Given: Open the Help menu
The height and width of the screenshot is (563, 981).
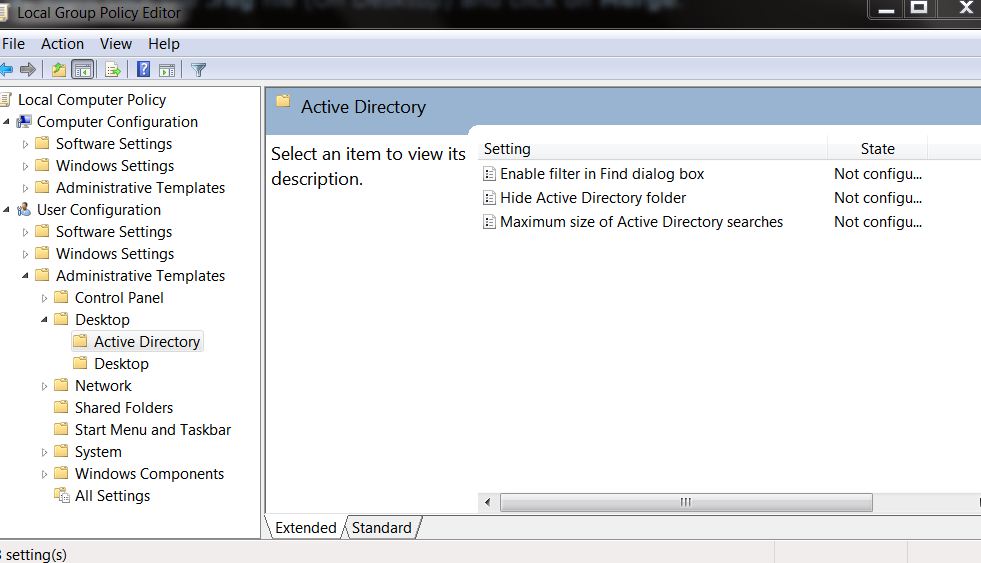Looking at the screenshot, I should click(x=164, y=44).
